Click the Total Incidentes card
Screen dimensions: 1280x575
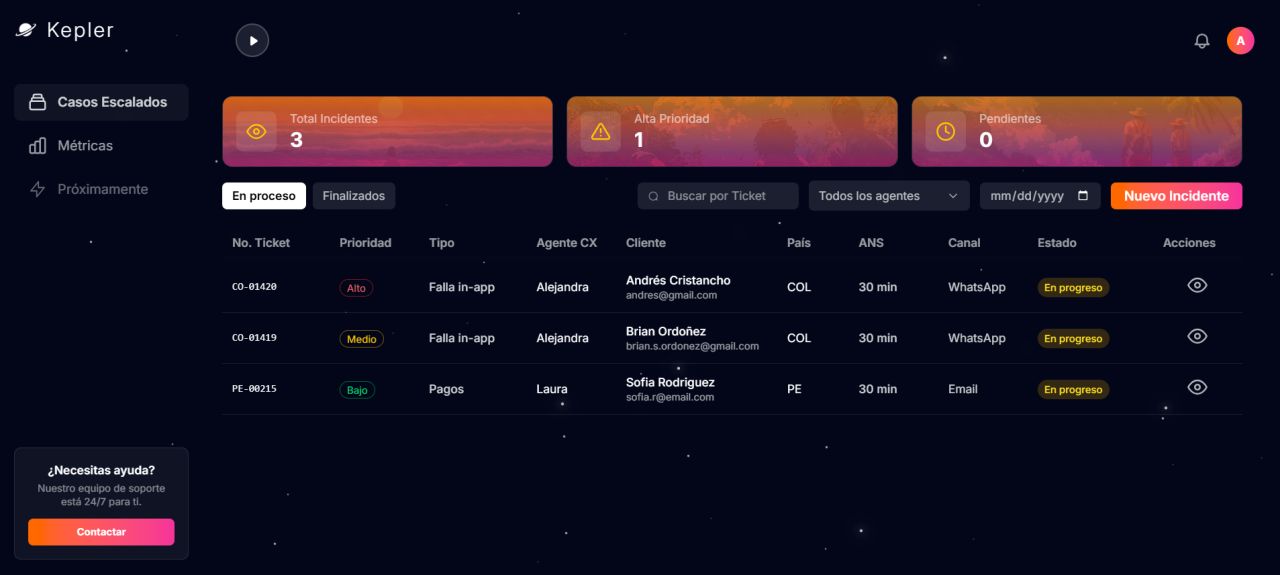click(x=387, y=131)
